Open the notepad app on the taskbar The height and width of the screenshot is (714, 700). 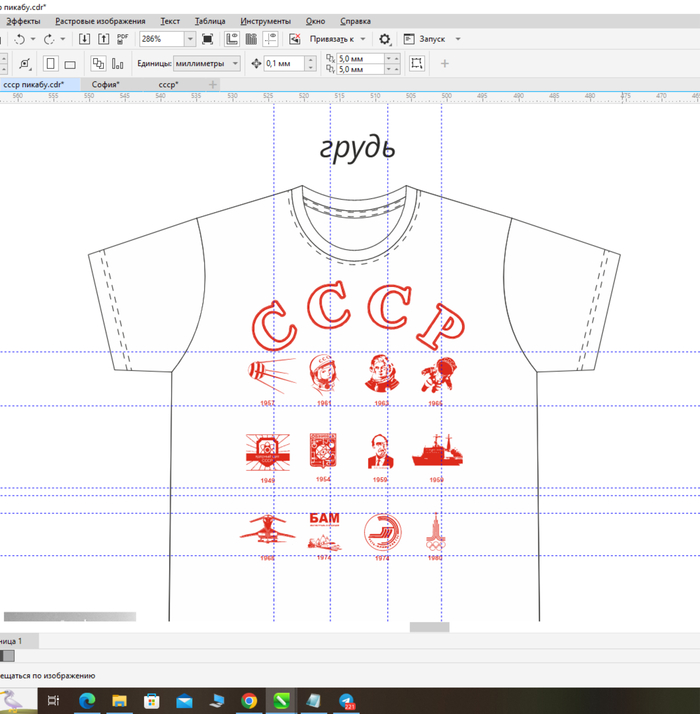tap(313, 700)
